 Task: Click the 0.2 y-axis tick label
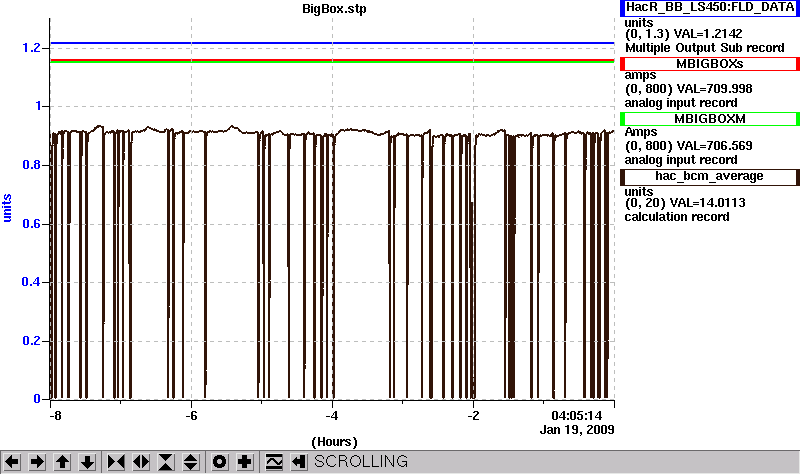pyautogui.click(x=31, y=341)
